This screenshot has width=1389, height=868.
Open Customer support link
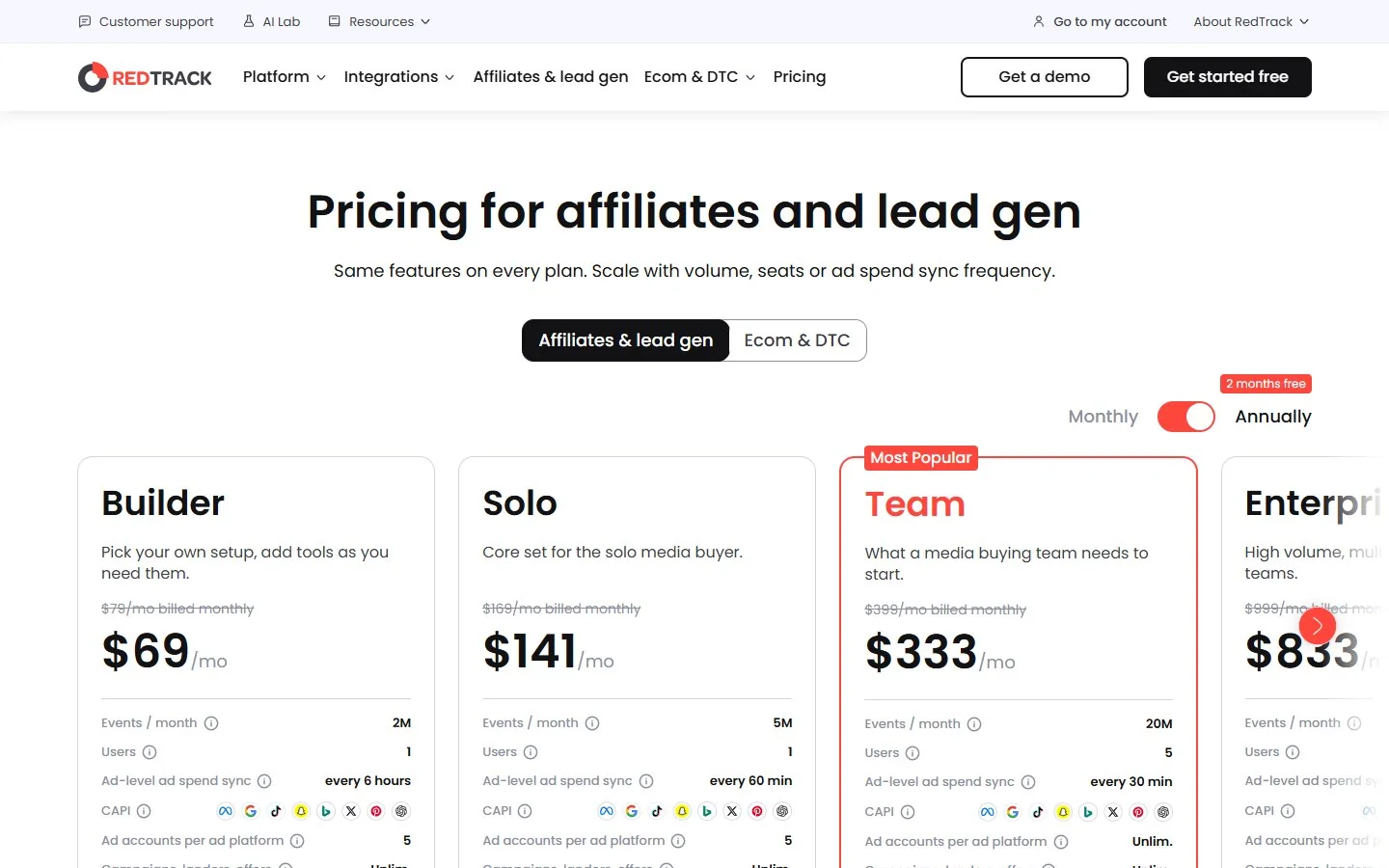(x=146, y=21)
